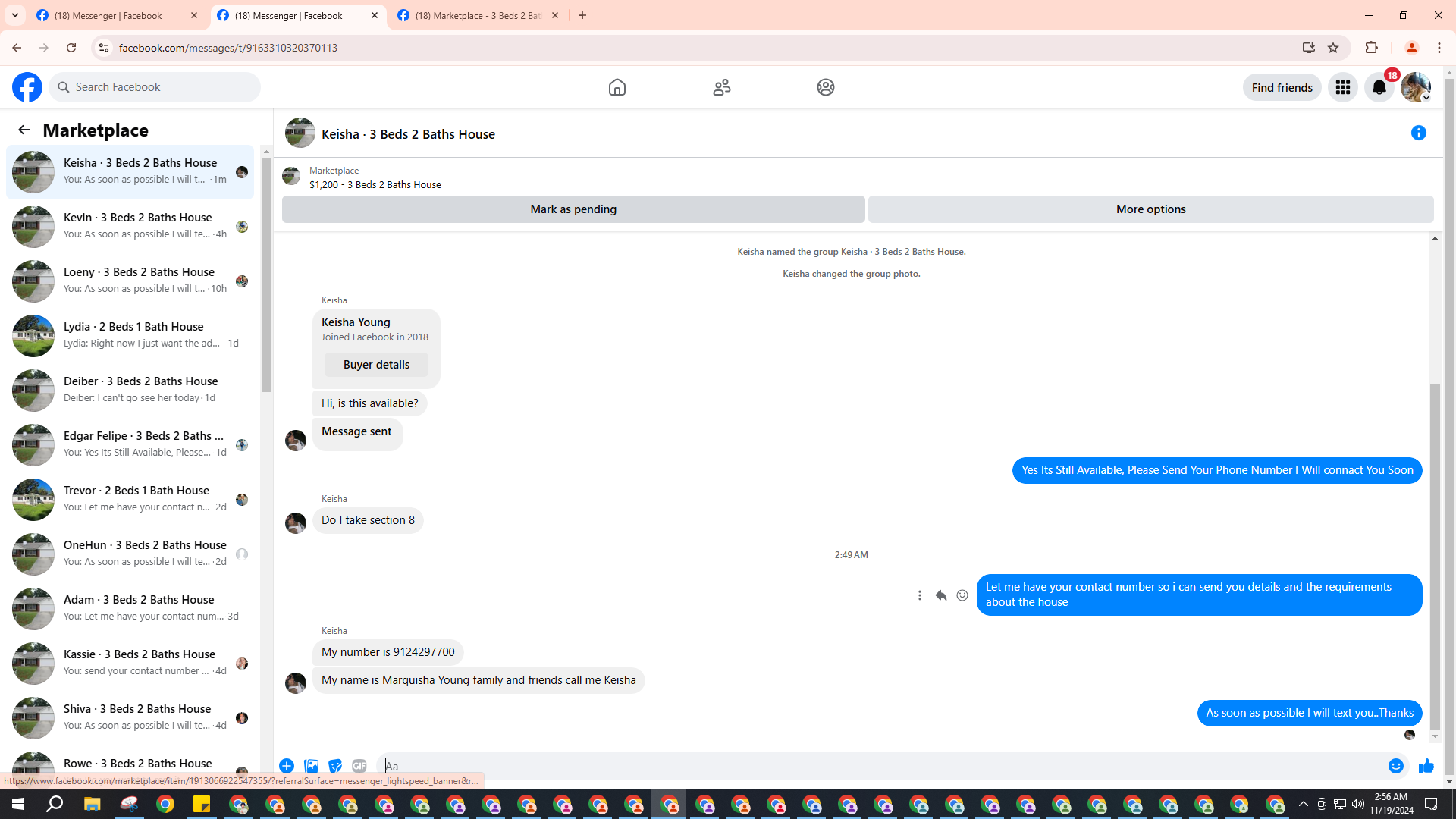This screenshot has width=1456, height=819.
Task: Open the Facebook logo home link
Action: (x=27, y=87)
